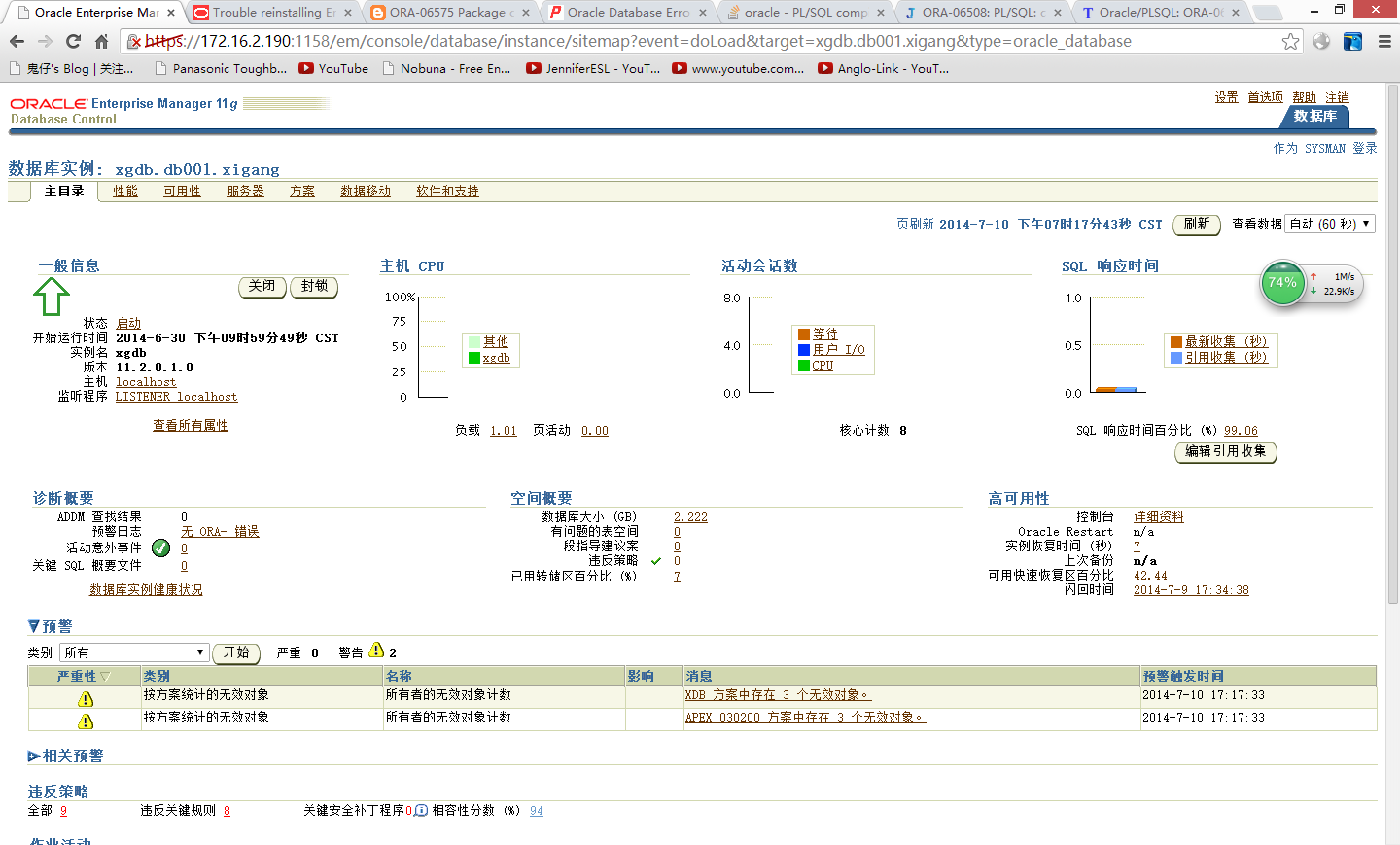Open JenniferESL YouTube bookmark
The width and height of the screenshot is (1400, 845).
pyautogui.click(x=593, y=69)
